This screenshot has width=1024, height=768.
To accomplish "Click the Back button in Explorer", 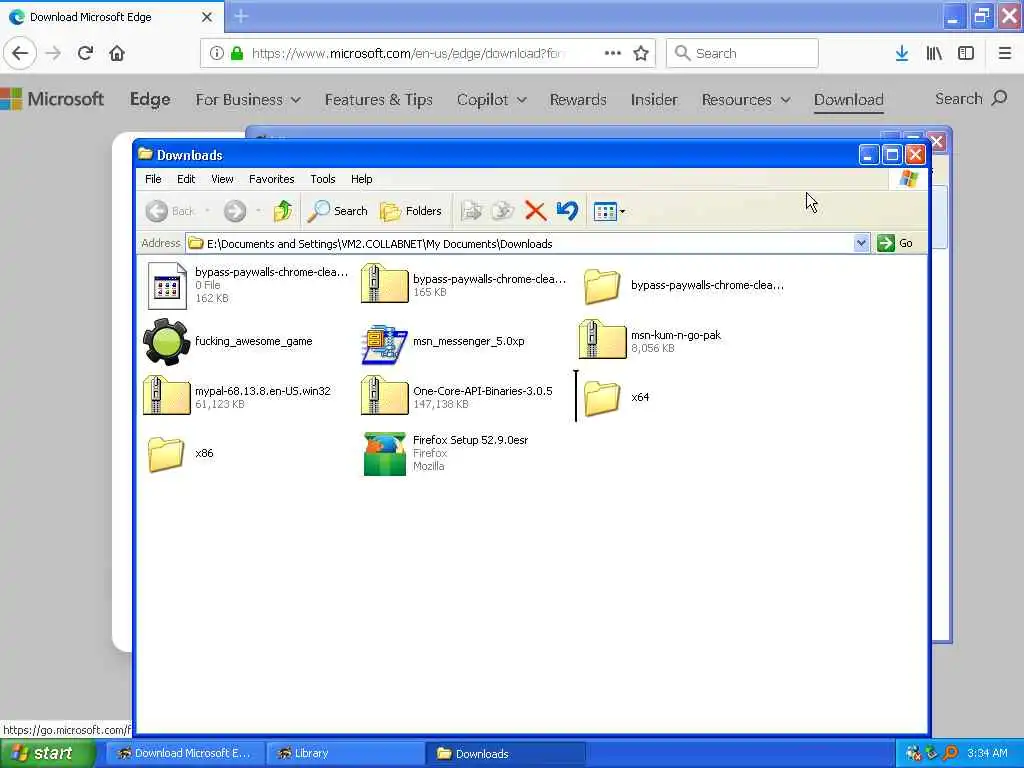I will point(170,210).
